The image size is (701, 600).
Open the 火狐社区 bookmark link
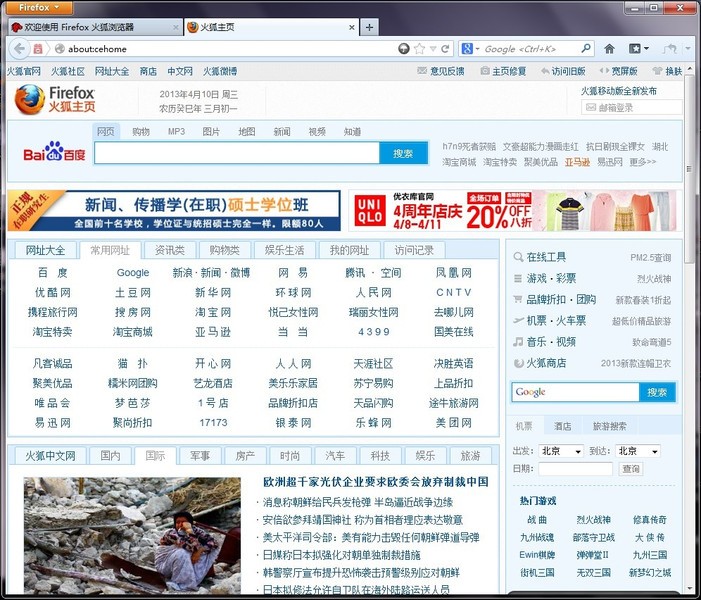pyautogui.click(x=68, y=71)
